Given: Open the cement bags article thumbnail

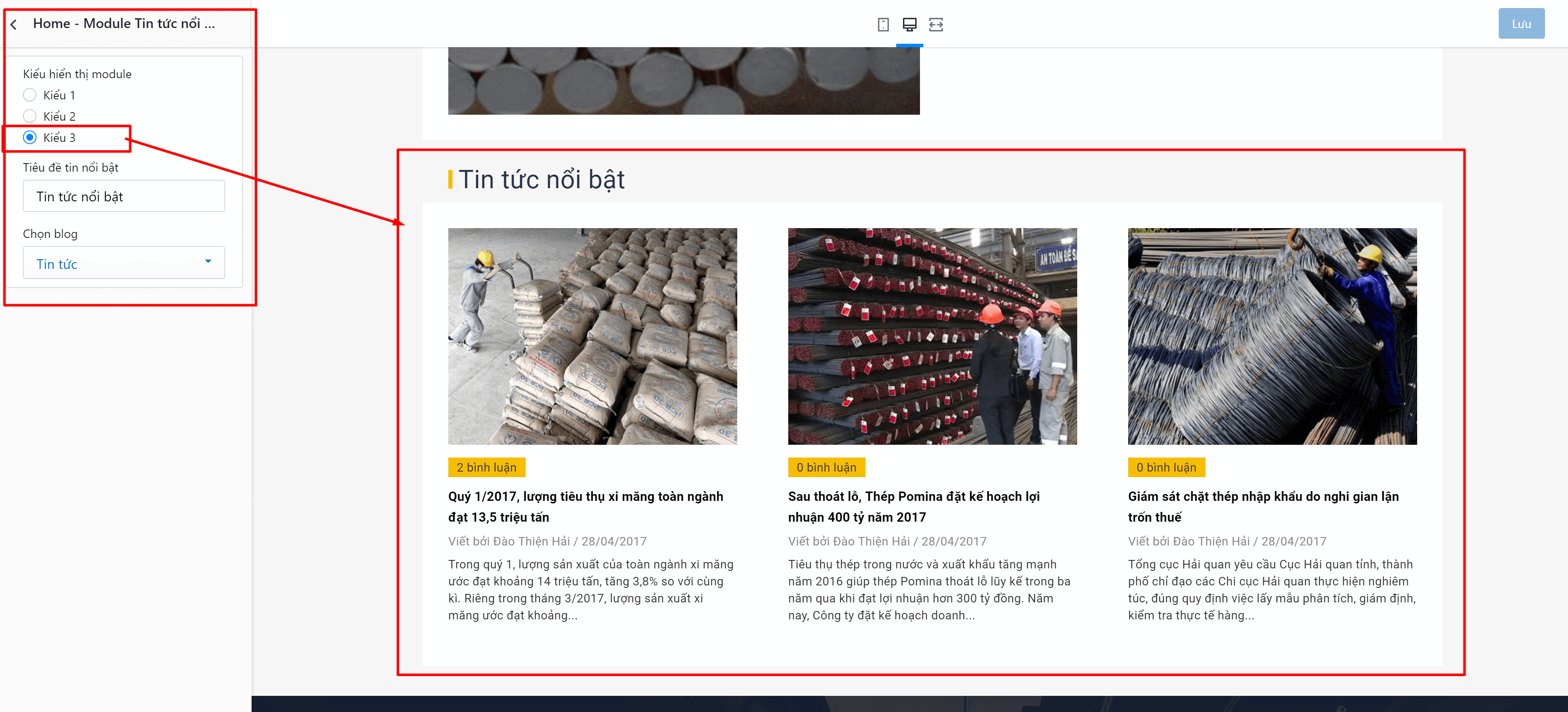Looking at the screenshot, I should (592, 336).
